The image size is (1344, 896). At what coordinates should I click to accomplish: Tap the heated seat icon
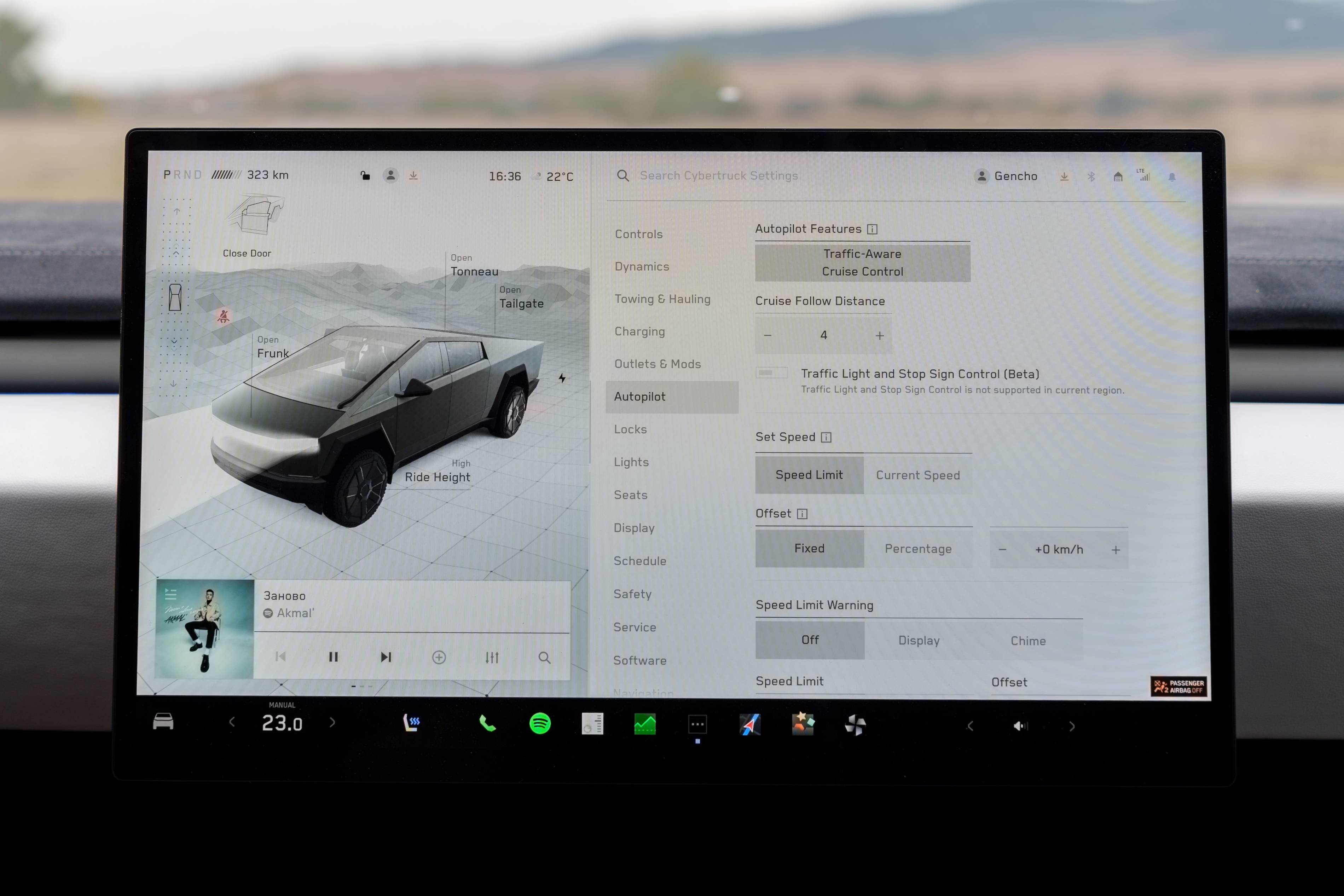point(411,723)
